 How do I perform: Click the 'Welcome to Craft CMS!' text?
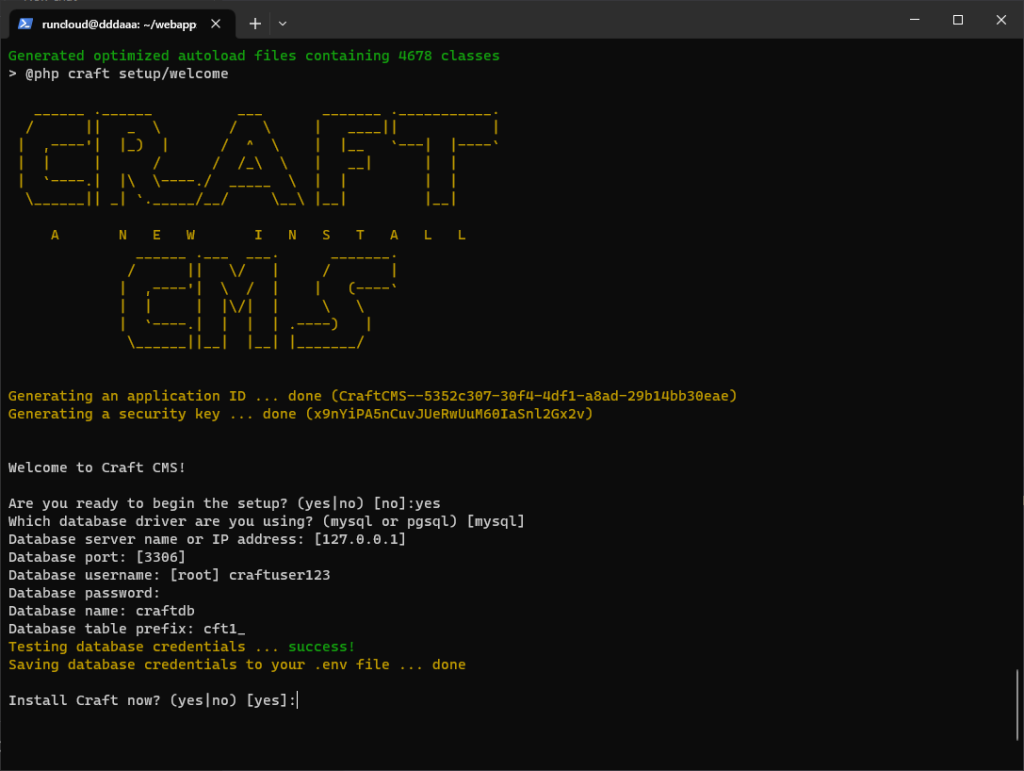tap(97, 468)
